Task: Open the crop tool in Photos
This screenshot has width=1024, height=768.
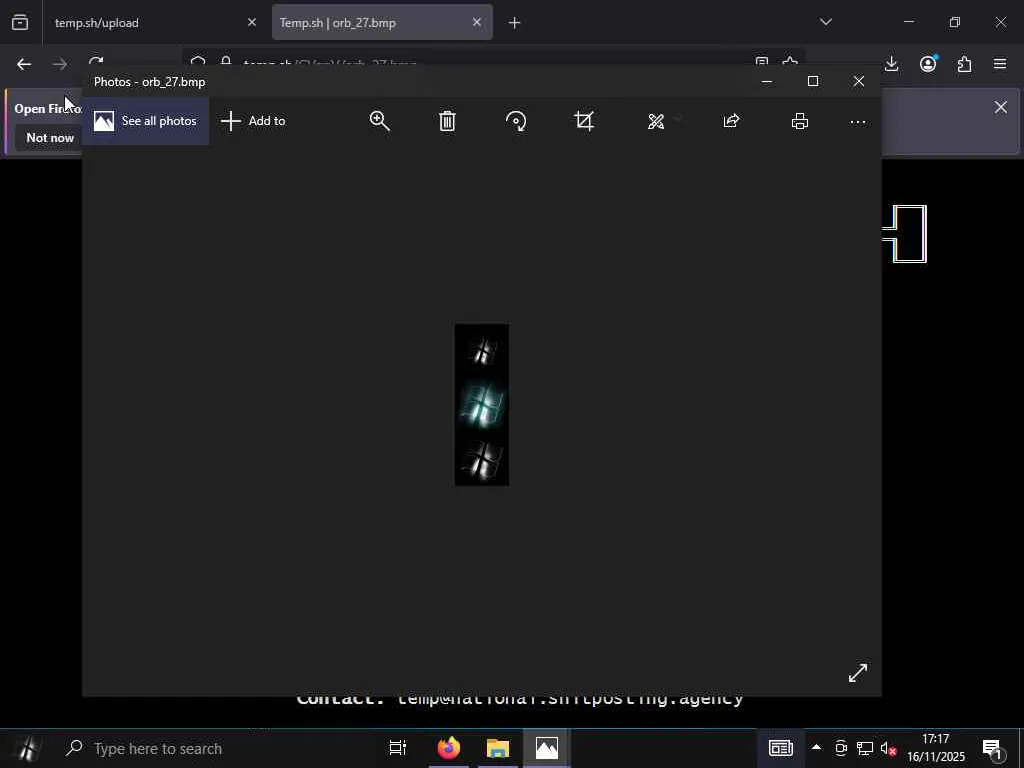Action: click(x=584, y=121)
